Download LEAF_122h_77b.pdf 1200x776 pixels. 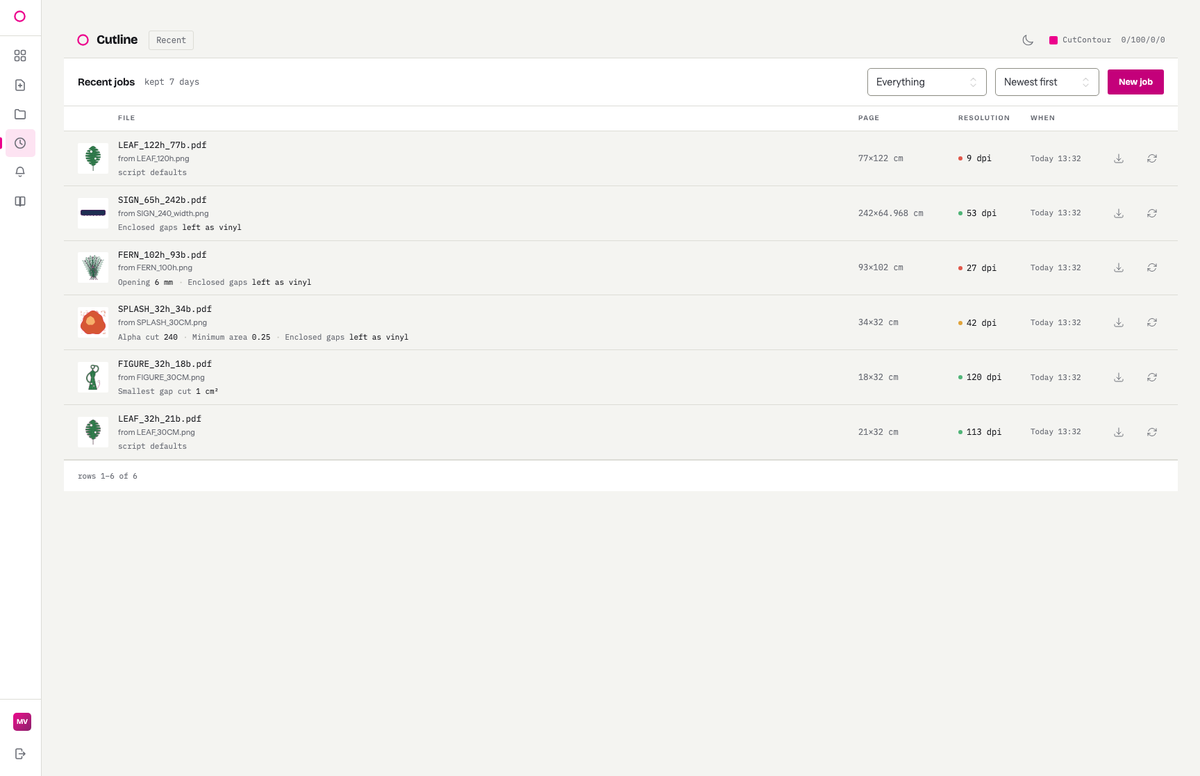tap(1119, 158)
